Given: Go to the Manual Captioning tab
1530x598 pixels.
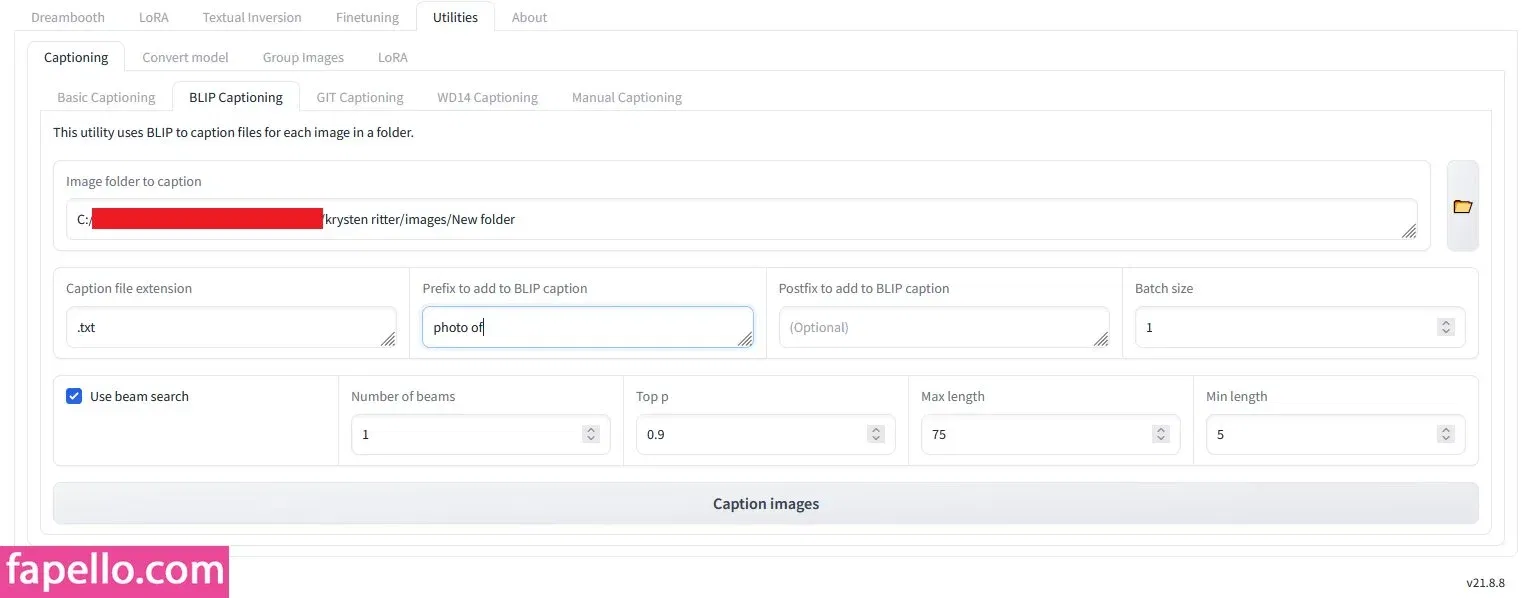Looking at the screenshot, I should pos(626,97).
